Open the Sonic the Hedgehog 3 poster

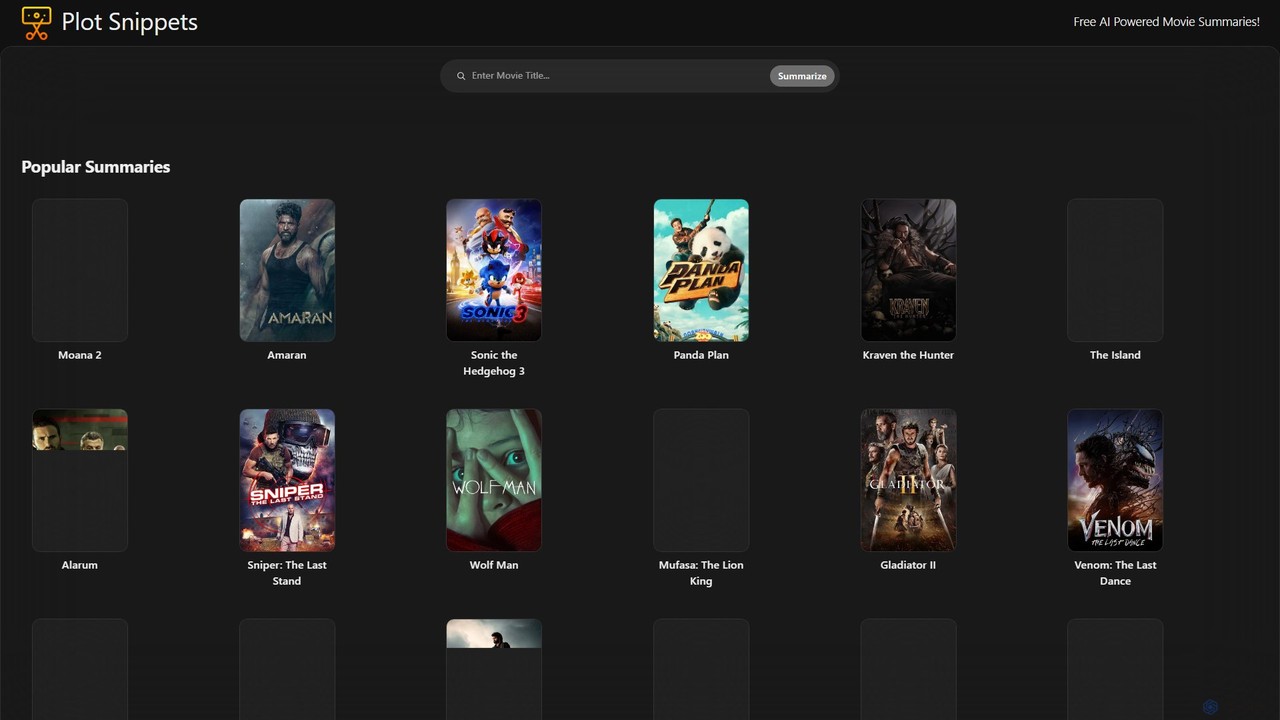(494, 270)
